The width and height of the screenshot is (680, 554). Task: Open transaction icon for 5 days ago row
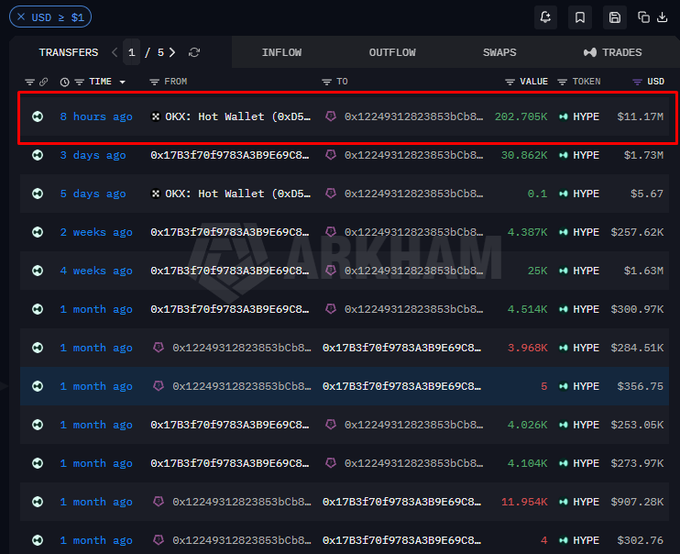pyautogui.click(x=38, y=193)
